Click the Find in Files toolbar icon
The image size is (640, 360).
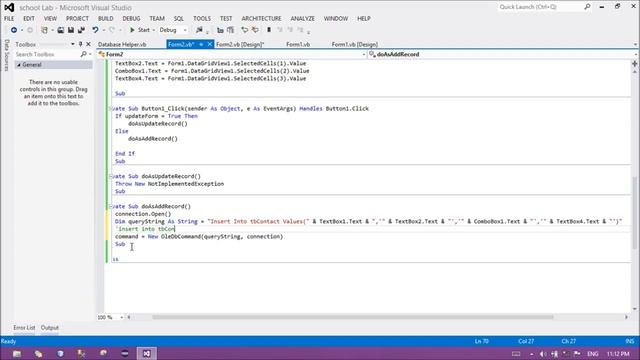click(x=199, y=30)
